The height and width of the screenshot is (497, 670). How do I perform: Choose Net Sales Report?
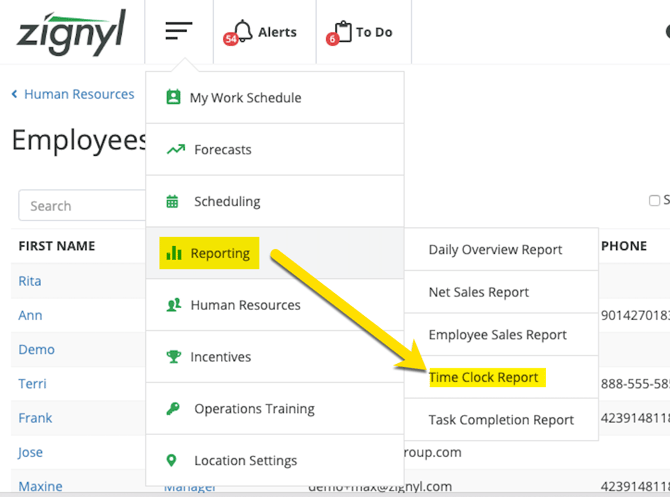coord(479,292)
